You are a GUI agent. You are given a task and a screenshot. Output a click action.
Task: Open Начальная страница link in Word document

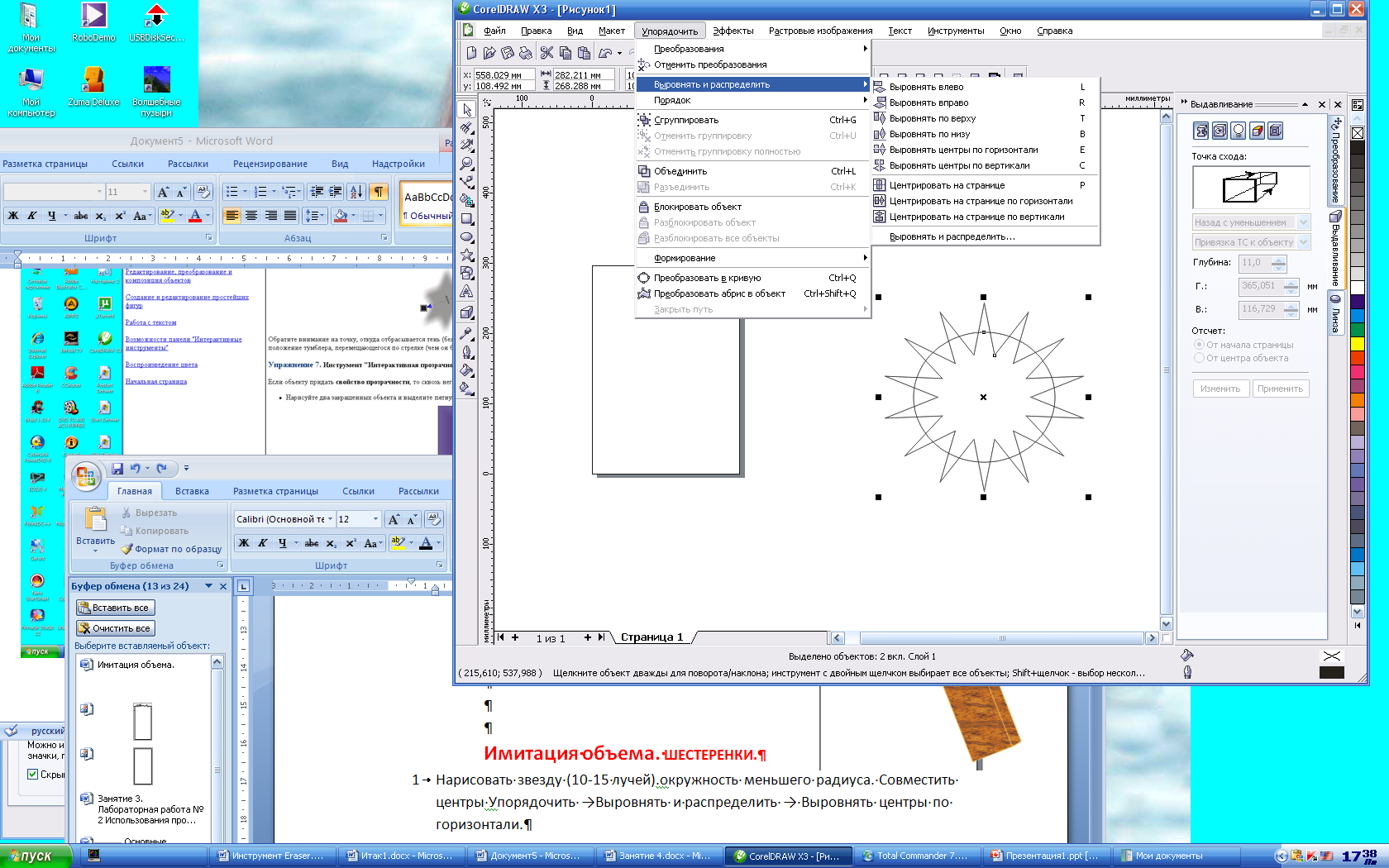[x=156, y=381]
